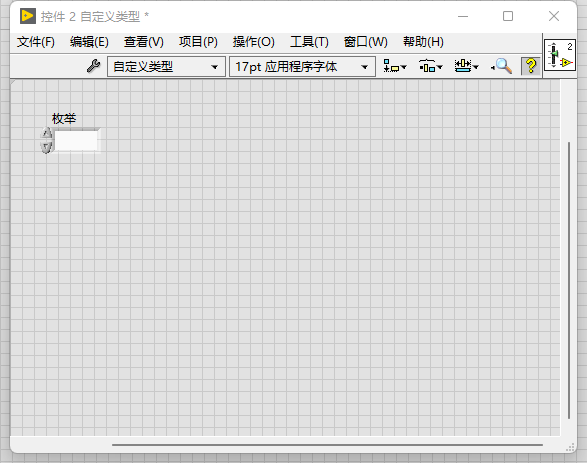Open the 编辑(E) menu
Screen dimensions: 587x463
point(89,42)
